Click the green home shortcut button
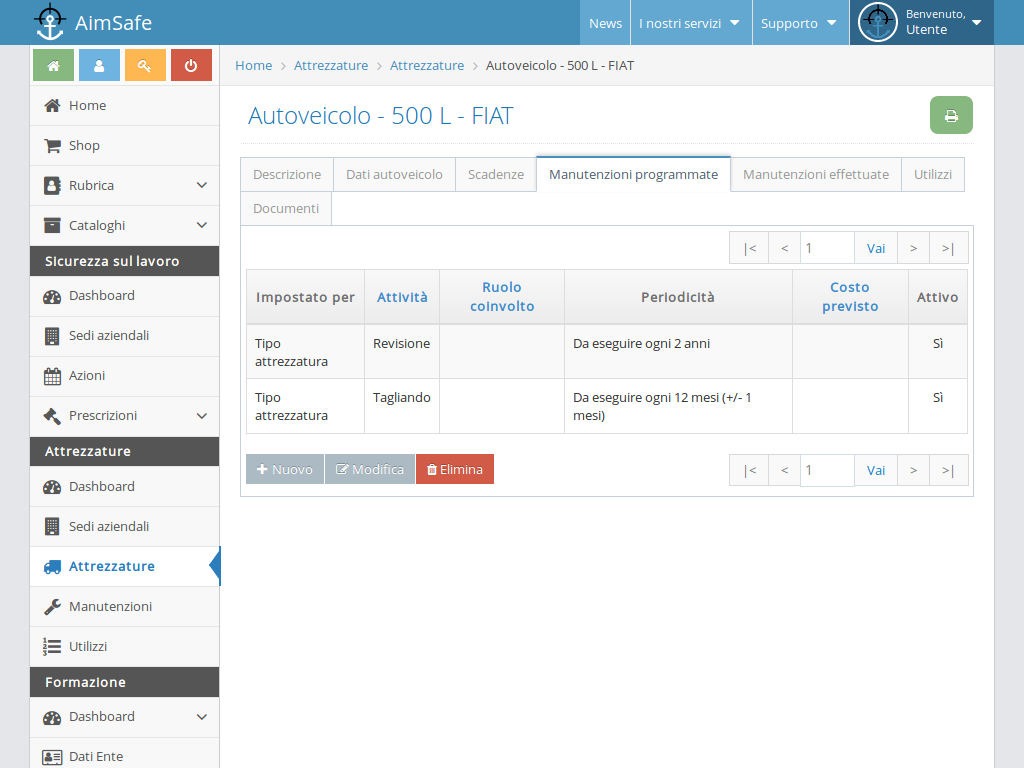 [54, 65]
